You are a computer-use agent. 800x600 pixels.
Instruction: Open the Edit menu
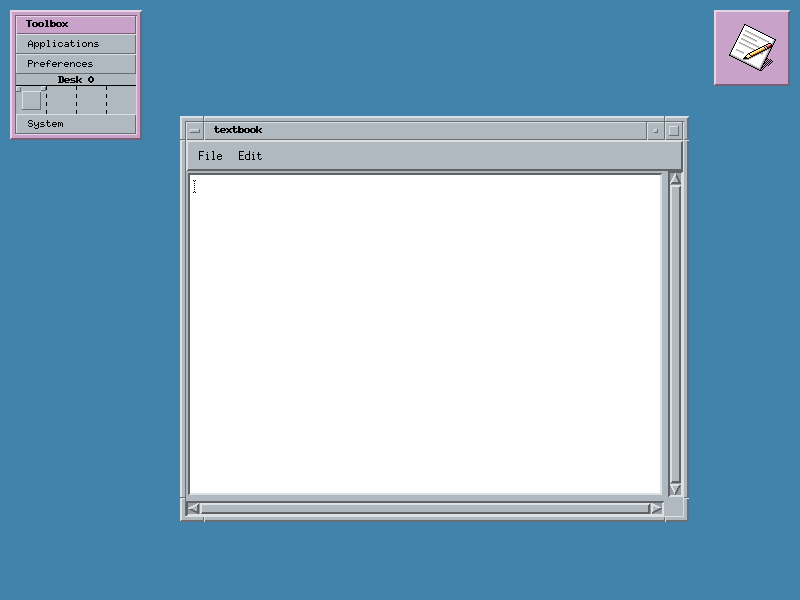coord(250,156)
